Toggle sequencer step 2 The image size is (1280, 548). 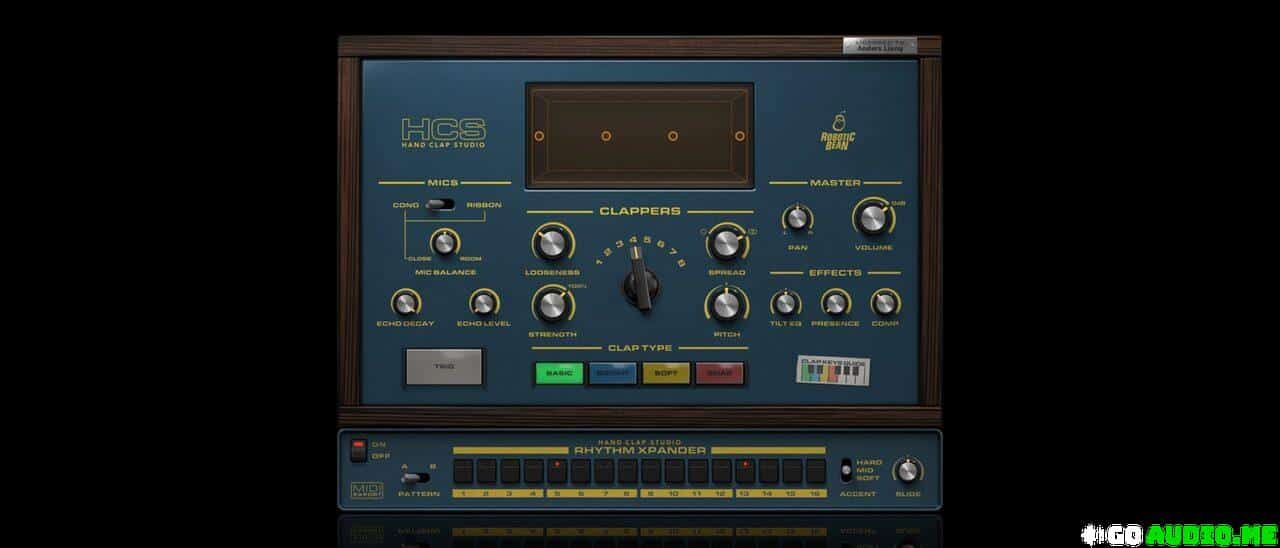tap(487, 470)
